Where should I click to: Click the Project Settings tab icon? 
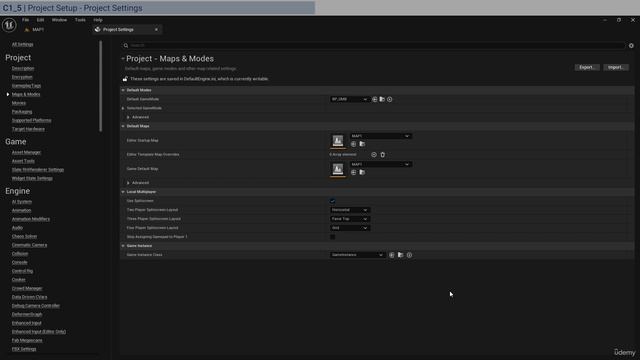tap(98, 29)
